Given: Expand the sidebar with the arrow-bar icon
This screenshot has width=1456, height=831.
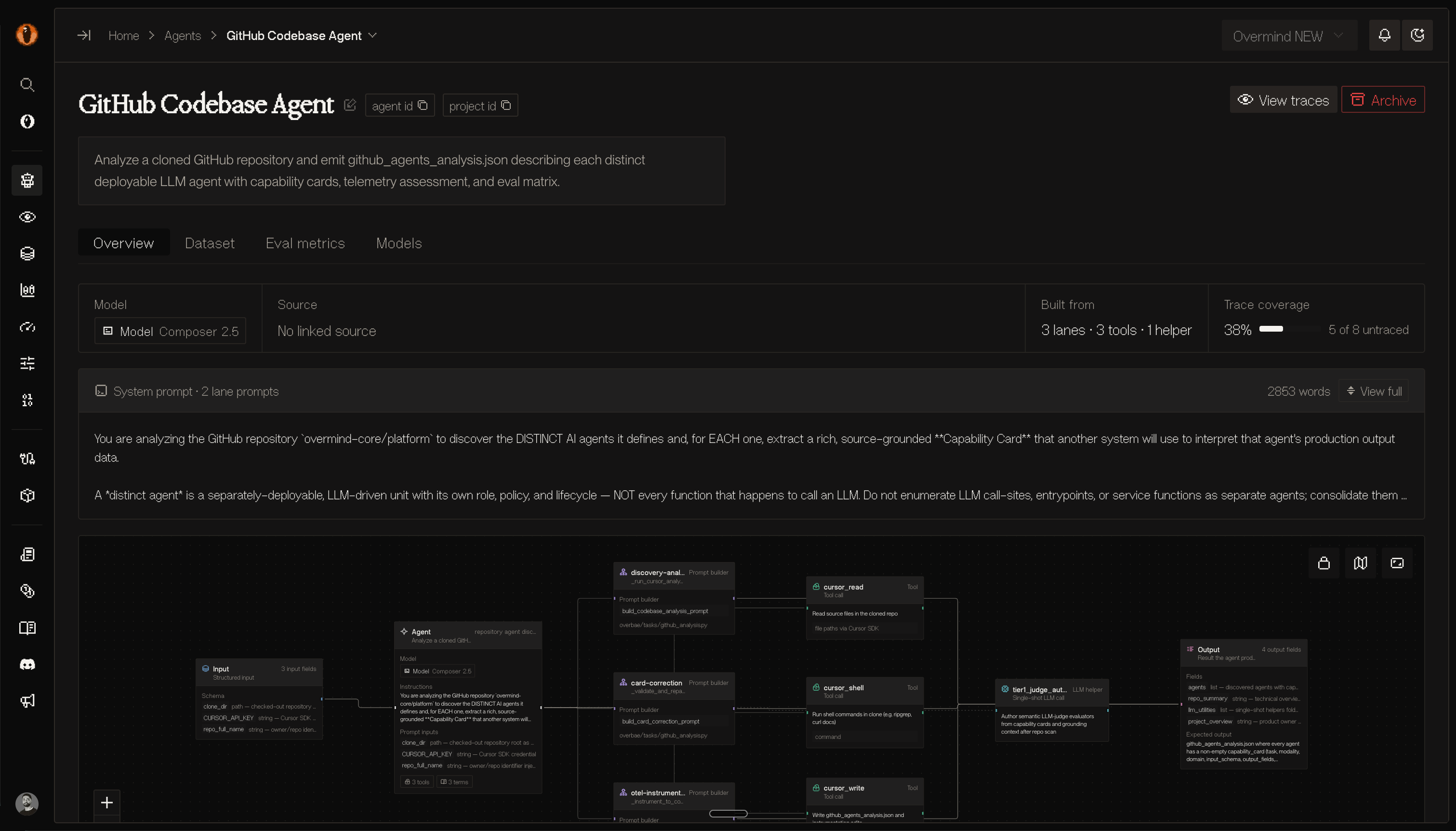Looking at the screenshot, I should pyautogui.click(x=84, y=35).
